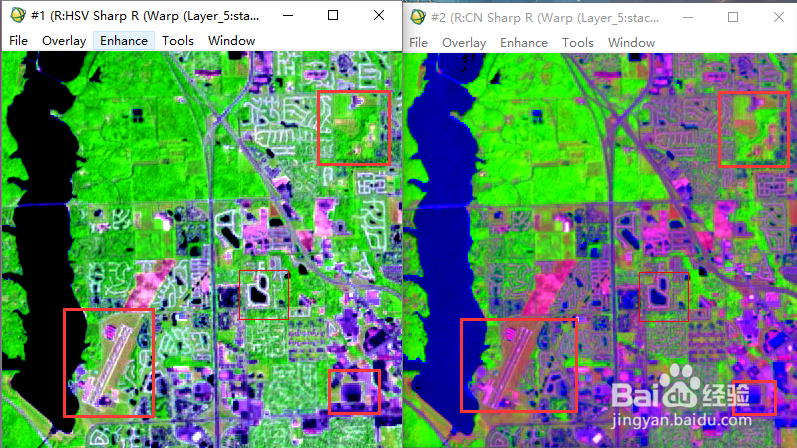
Task: Open the Enhance menu in window #1
Action: (x=124, y=41)
